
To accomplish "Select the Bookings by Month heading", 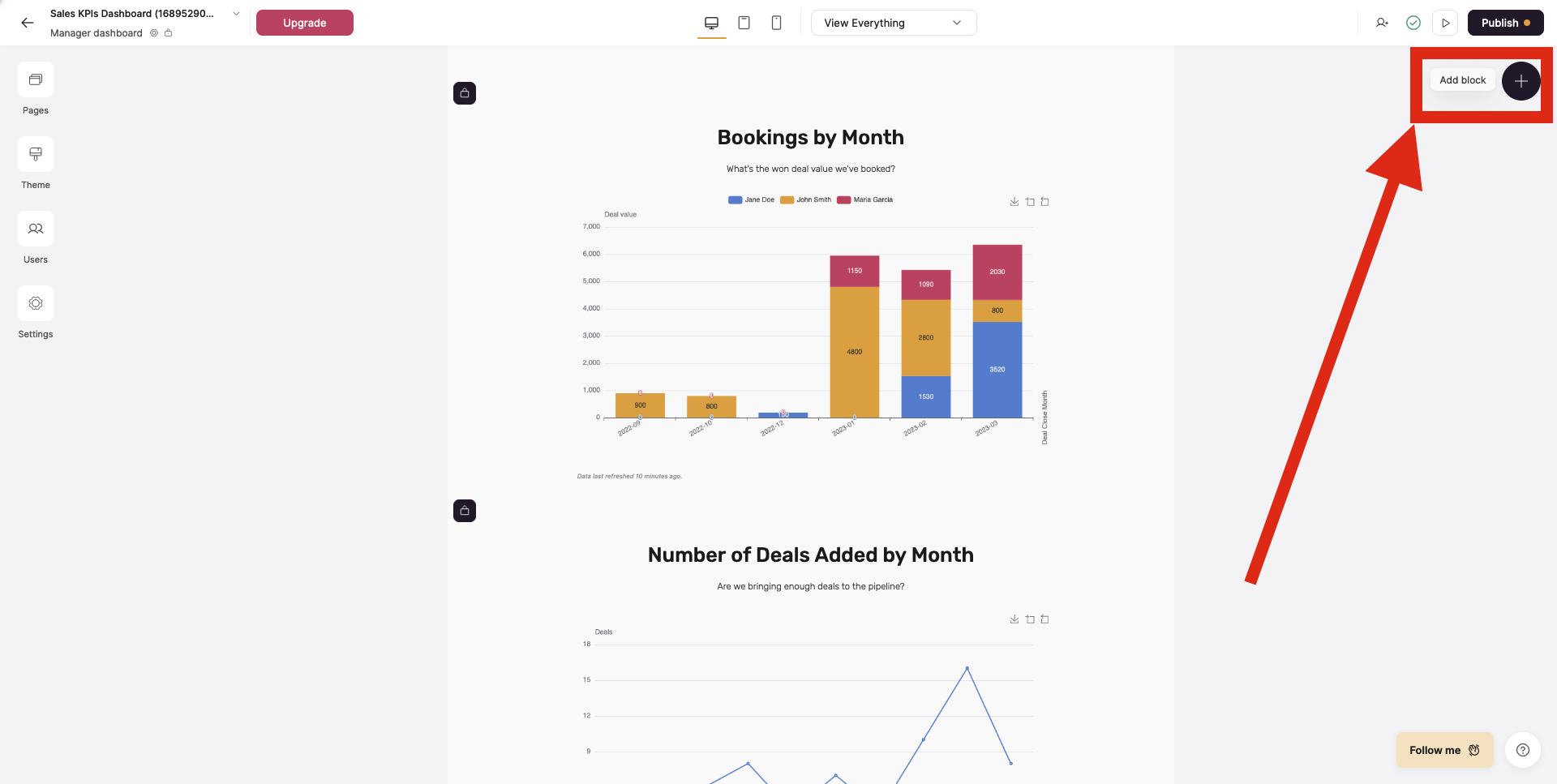I will pos(811,137).
